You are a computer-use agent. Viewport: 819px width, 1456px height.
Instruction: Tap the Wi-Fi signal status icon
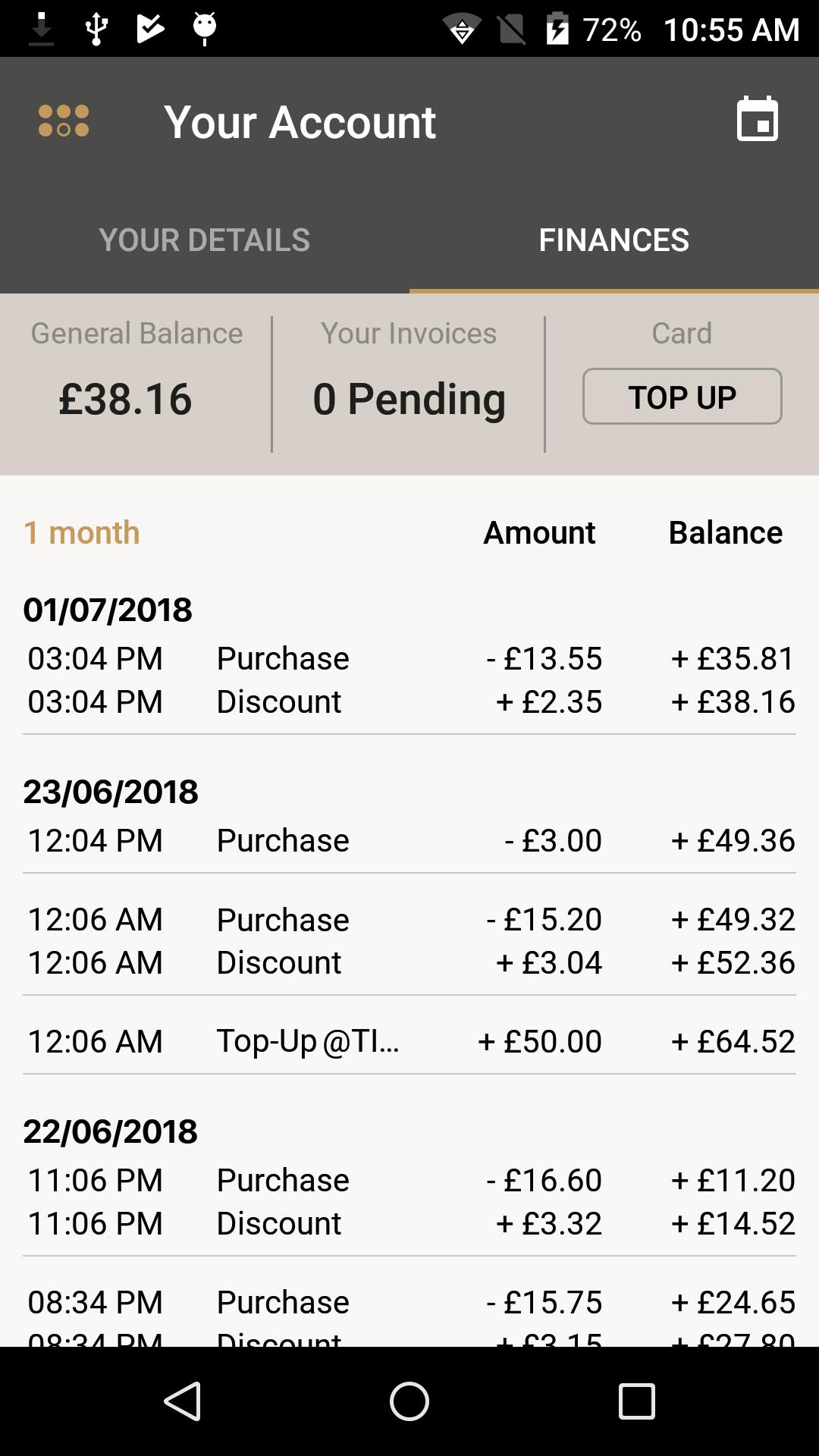(462, 29)
